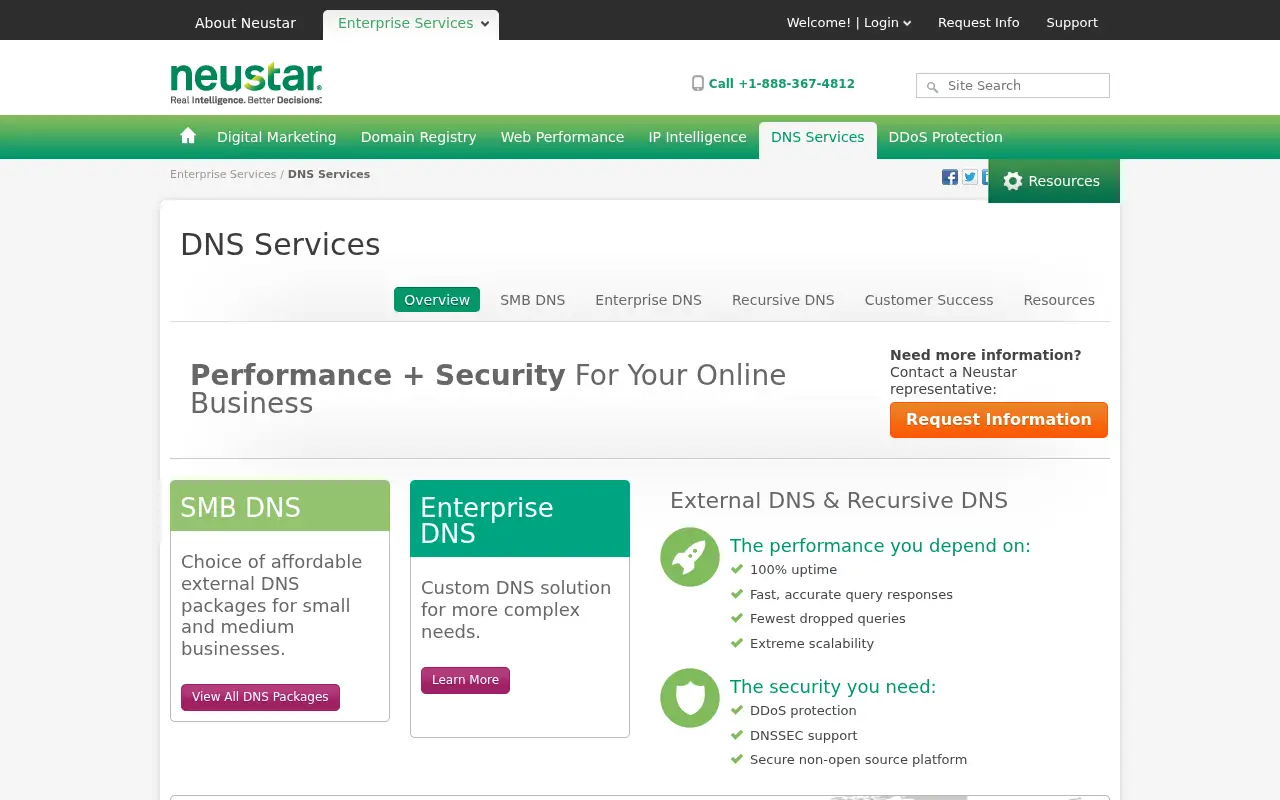Open the Request Info link in top bar
This screenshot has height=800, width=1280.
coord(979,23)
